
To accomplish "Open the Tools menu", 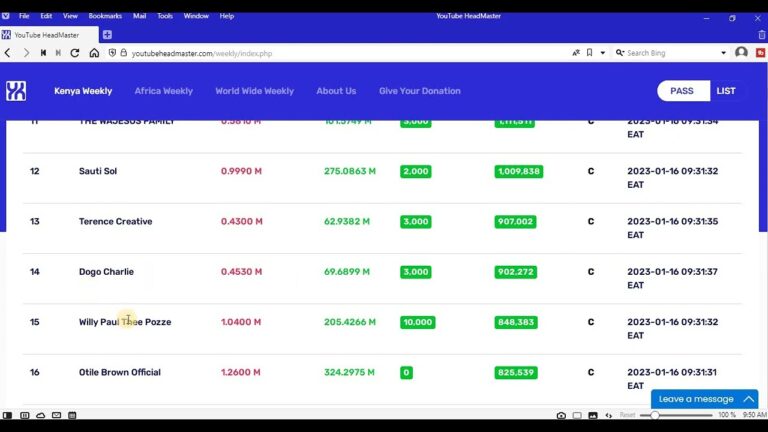I will [165, 16].
